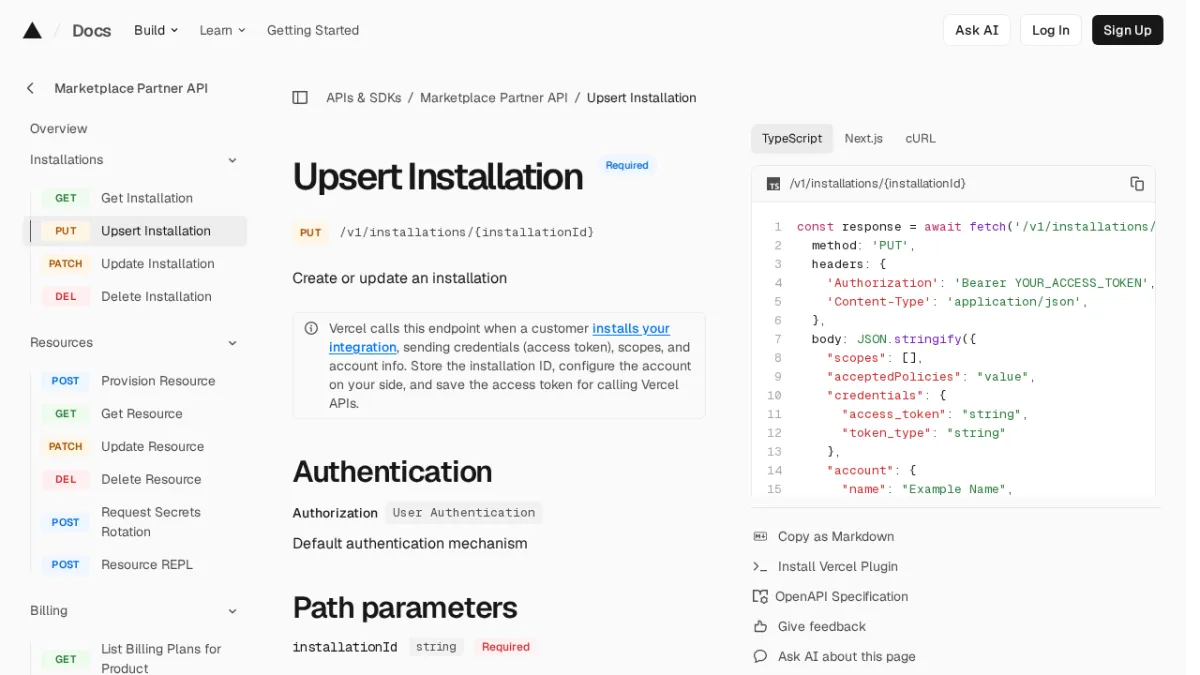Open the Build dropdown menu
The height and width of the screenshot is (675, 1200).
[156, 30]
